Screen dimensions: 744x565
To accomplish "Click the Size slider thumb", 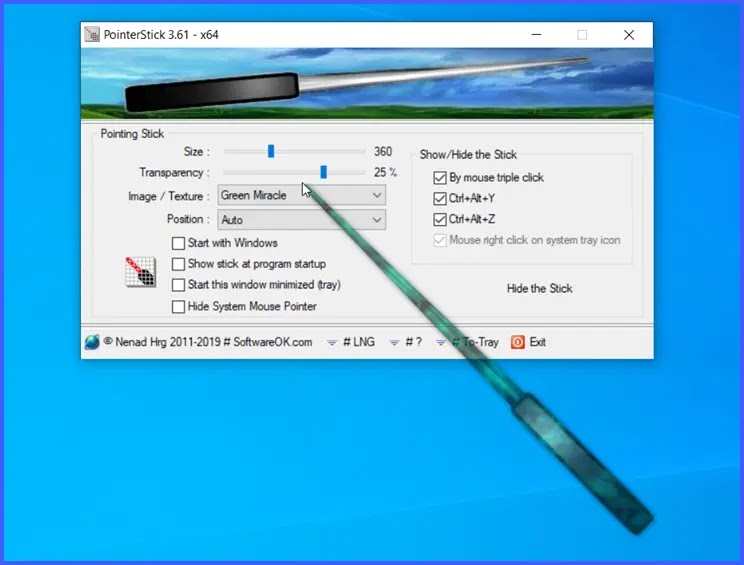I will [x=271, y=151].
